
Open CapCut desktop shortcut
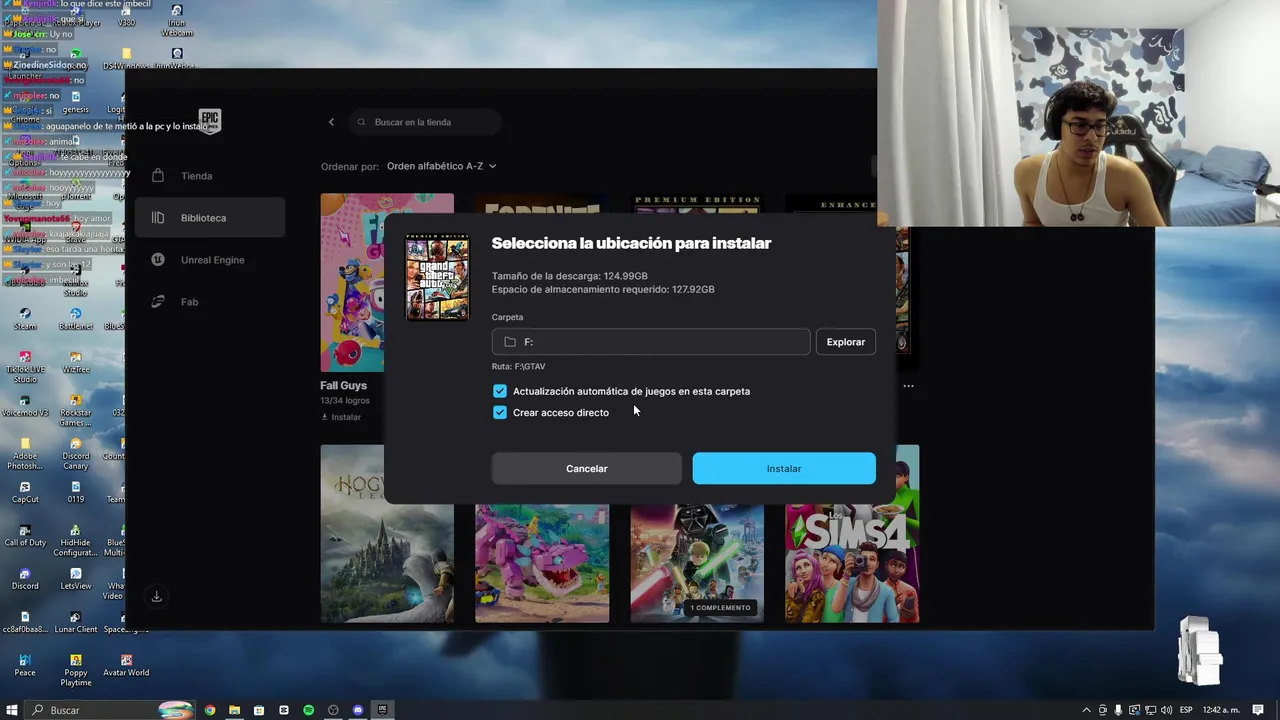(x=25, y=491)
